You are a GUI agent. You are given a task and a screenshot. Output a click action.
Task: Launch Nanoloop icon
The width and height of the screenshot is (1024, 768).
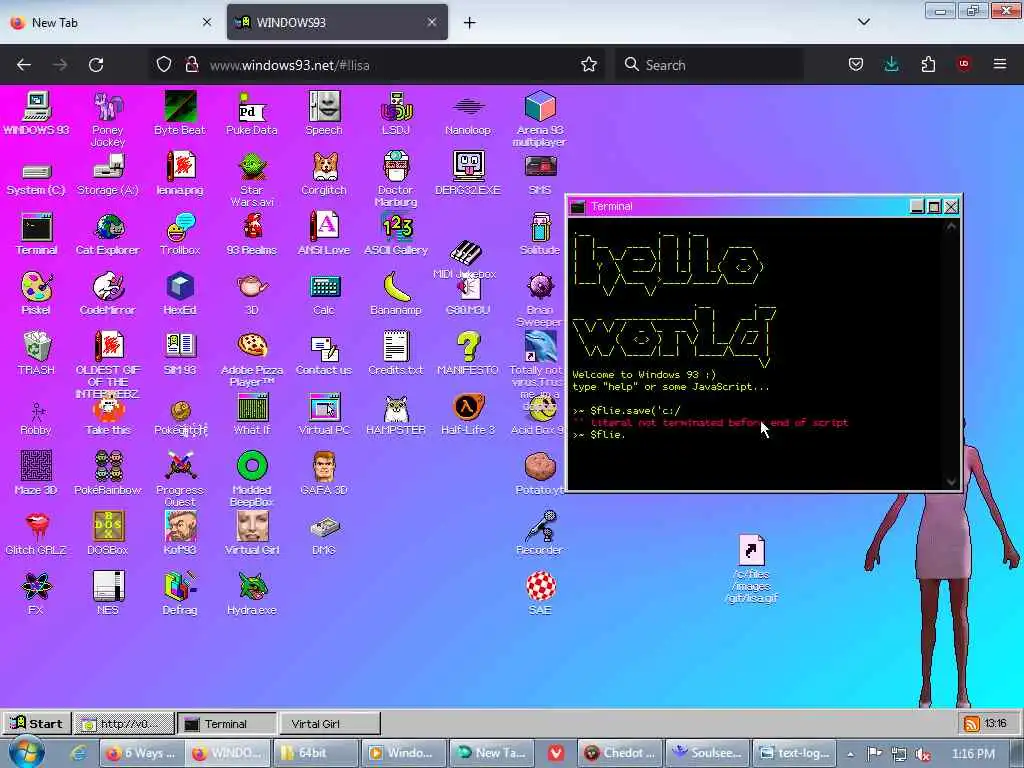pyautogui.click(x=468, y=114)
